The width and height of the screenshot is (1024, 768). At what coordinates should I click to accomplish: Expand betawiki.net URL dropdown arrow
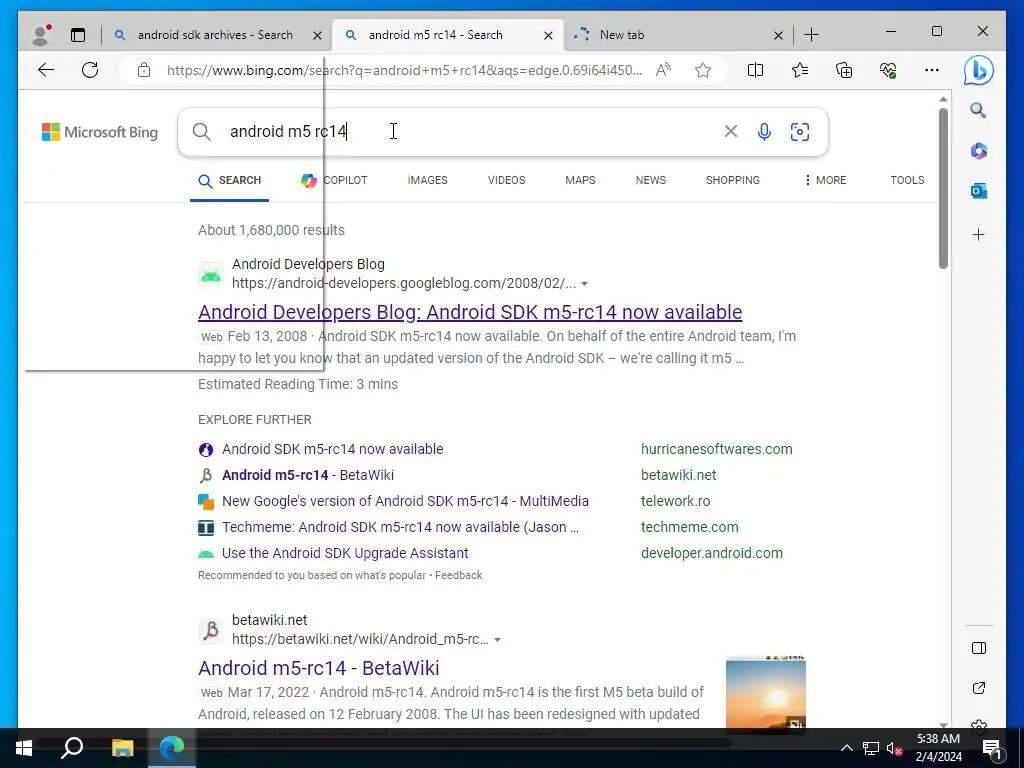coord(498,640)
